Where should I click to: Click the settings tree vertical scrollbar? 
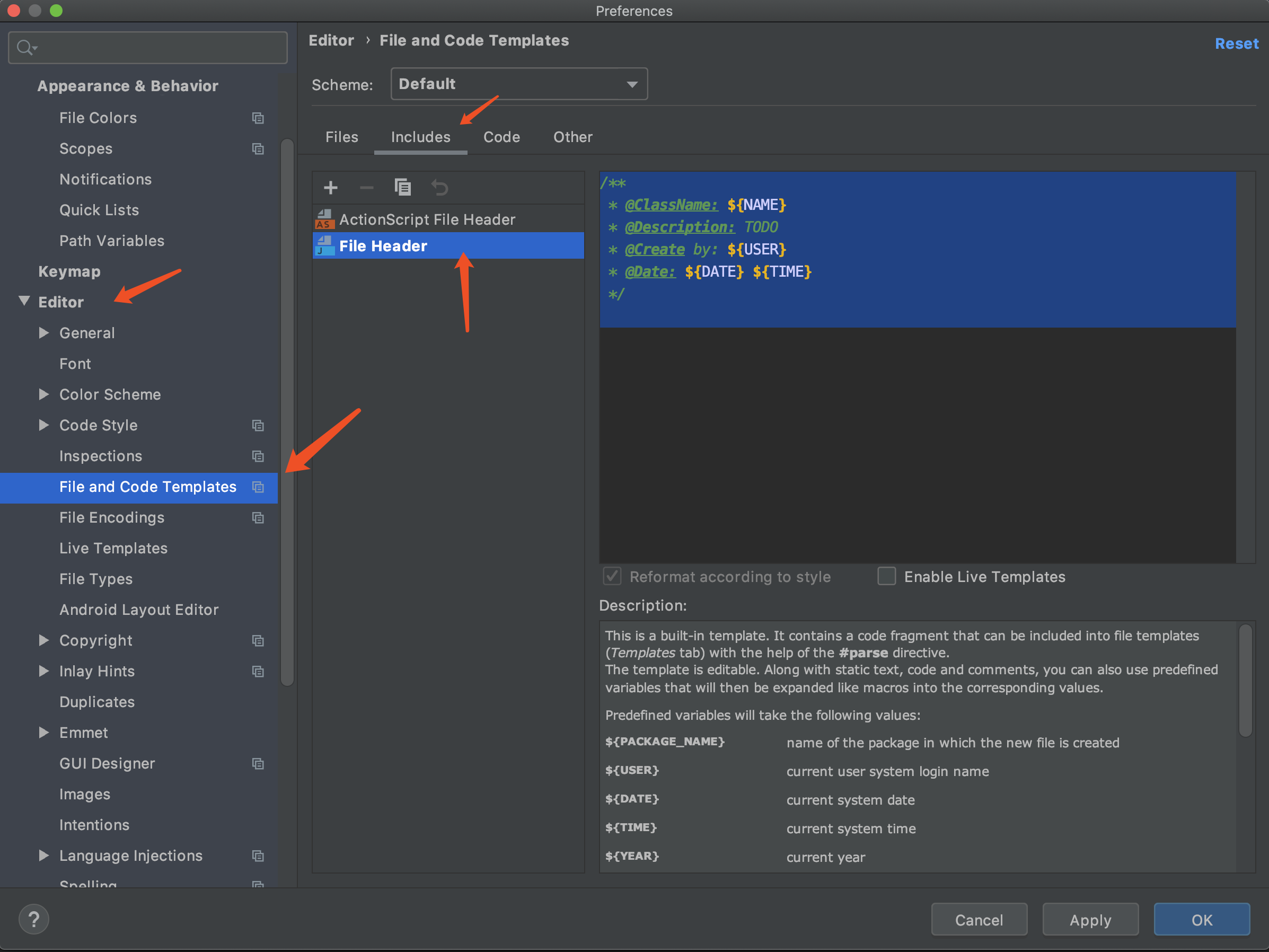pyautogui.click(x=287, y=412)
